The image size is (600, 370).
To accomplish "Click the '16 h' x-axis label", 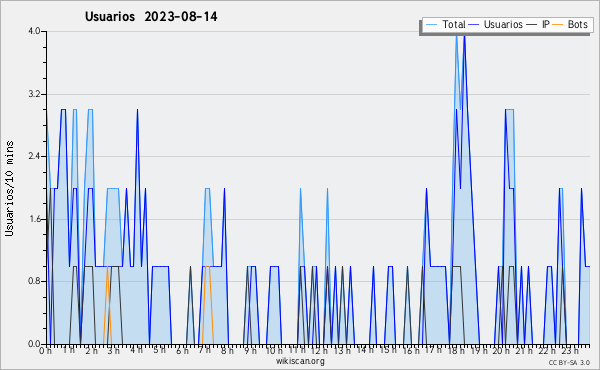I will click(x=411, y=351).
